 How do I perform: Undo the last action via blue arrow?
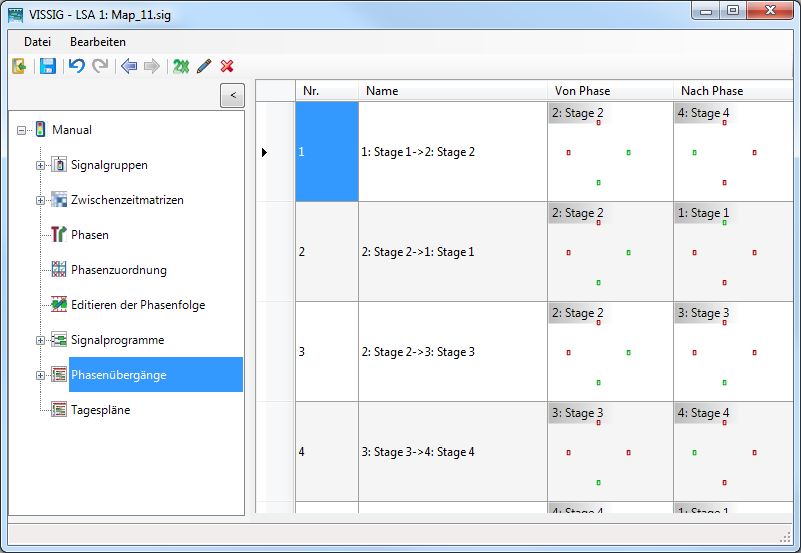(76, 66)
